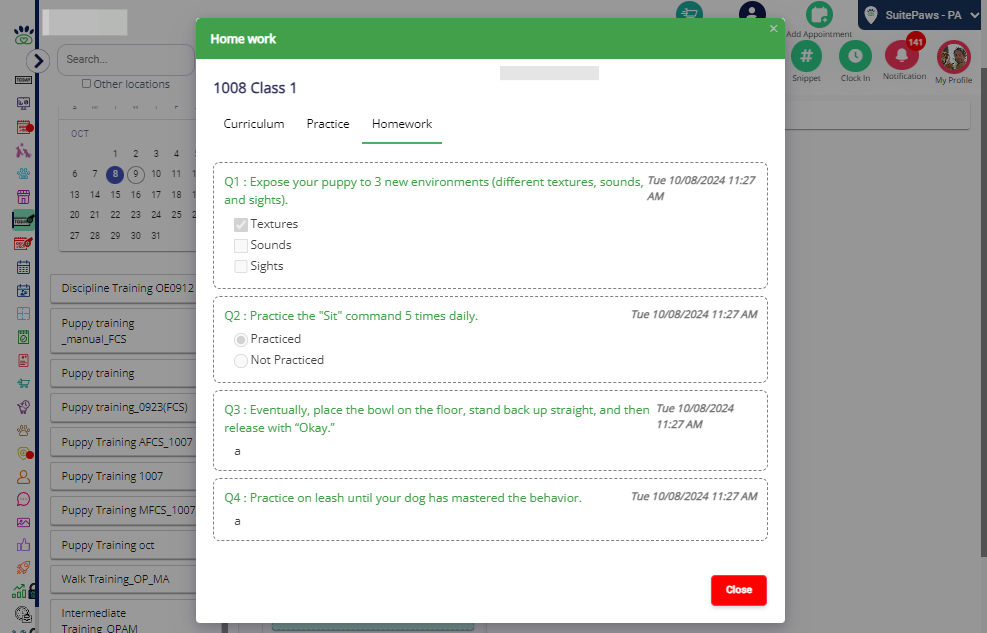Image resolution: width=987 pixels, height=633 pixels.
Task: Switch to the Curriculum tab
Action: point(254,124)
